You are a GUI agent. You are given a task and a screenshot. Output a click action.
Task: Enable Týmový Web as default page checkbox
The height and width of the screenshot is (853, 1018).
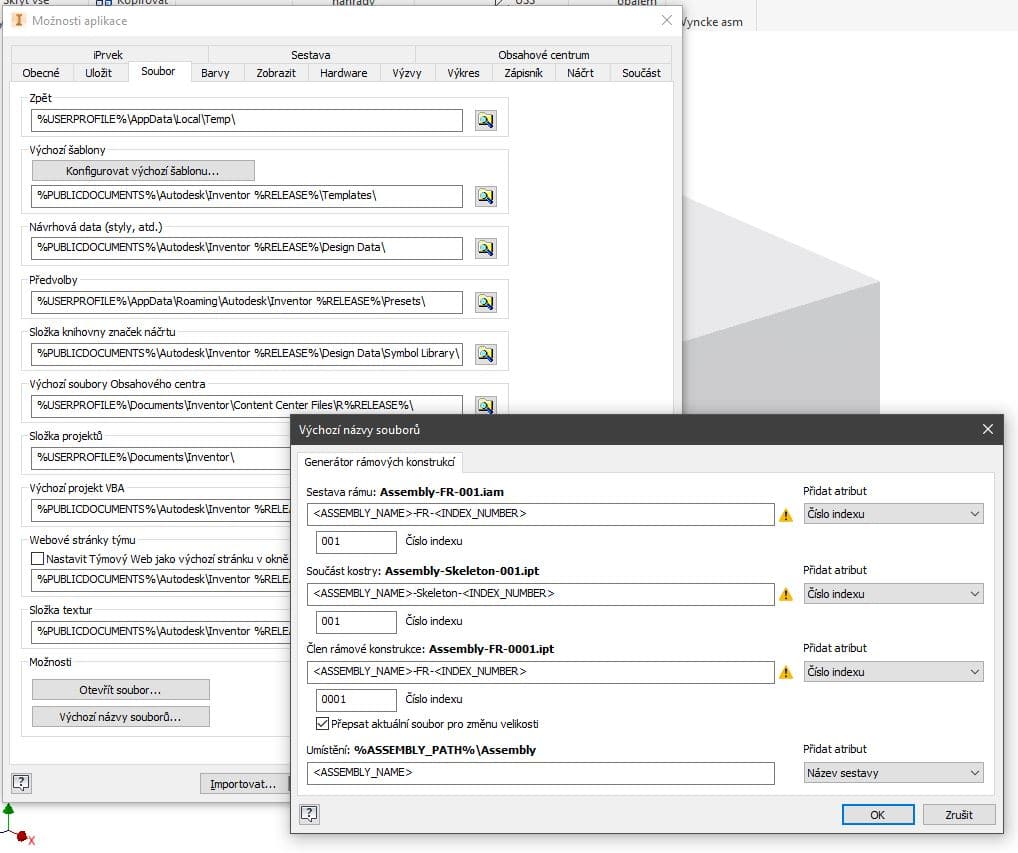(38, 558)
